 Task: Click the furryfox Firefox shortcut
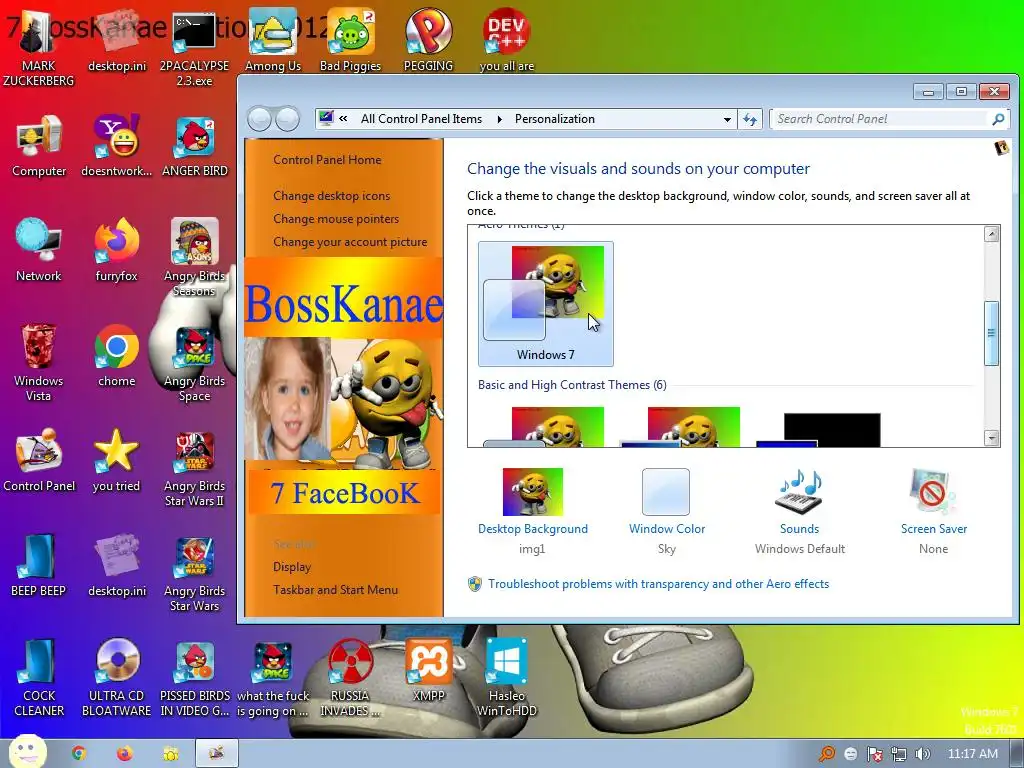[116, 250]
